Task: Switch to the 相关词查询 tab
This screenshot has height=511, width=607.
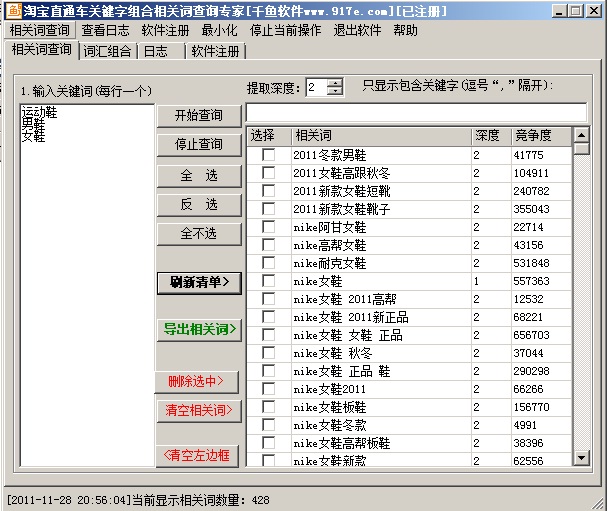Action: click(41, 50)
